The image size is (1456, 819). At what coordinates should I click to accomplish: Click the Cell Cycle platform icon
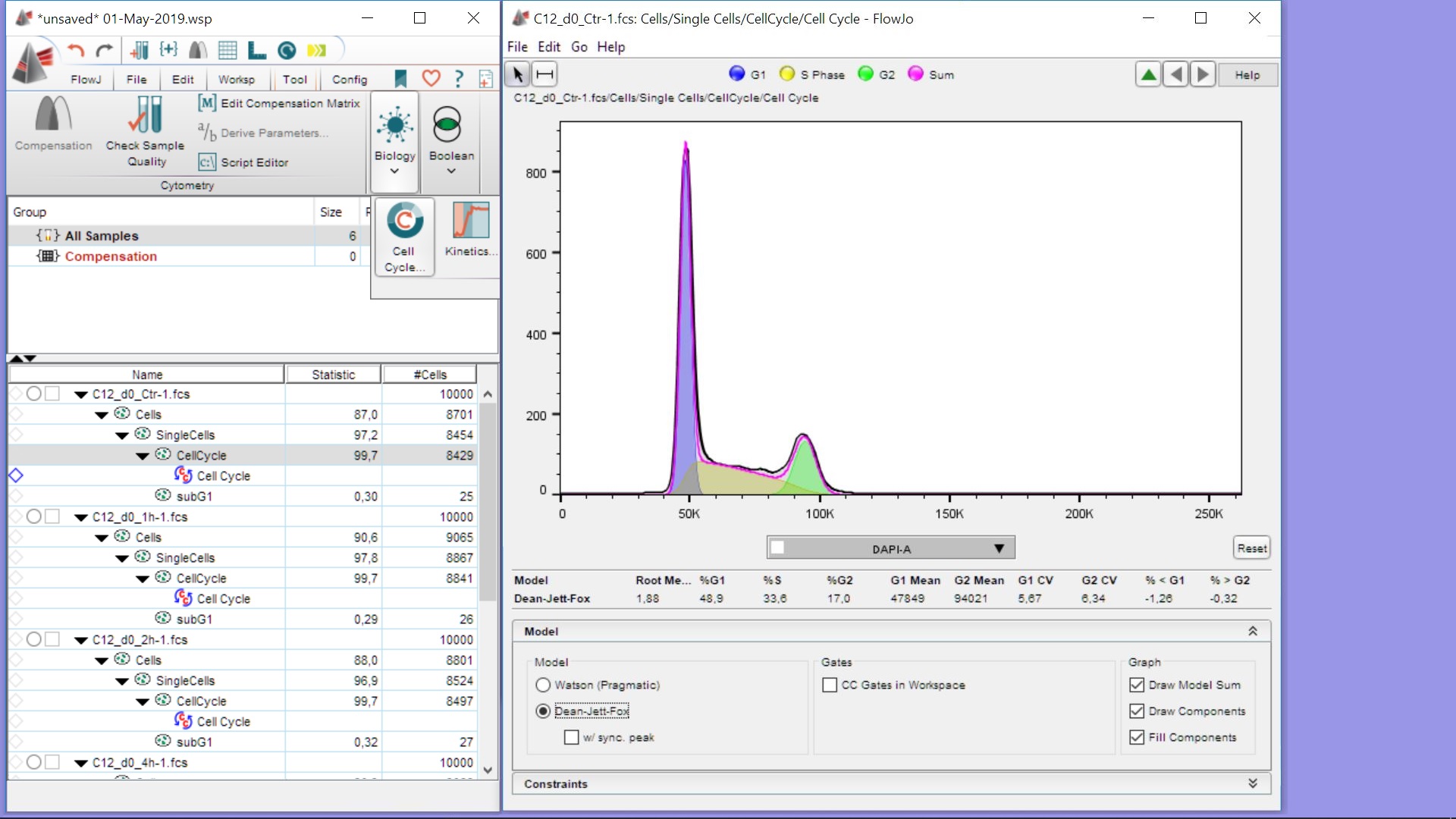click(404, 236)
